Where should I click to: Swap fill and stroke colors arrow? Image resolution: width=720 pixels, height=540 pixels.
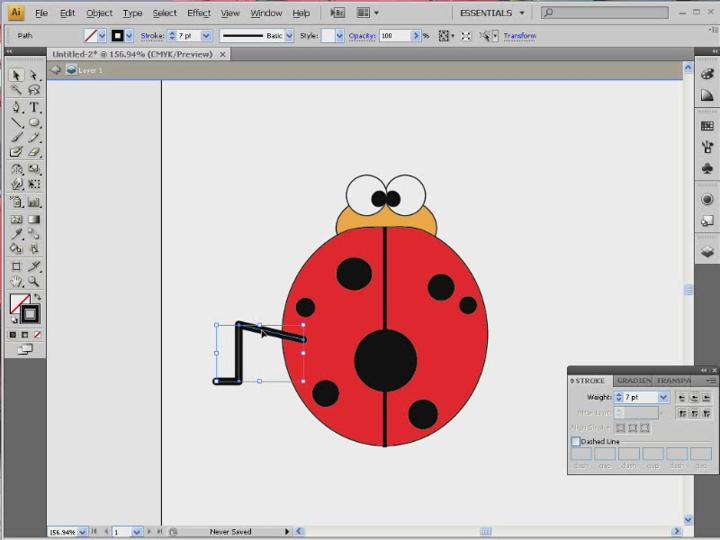[38, 297]
